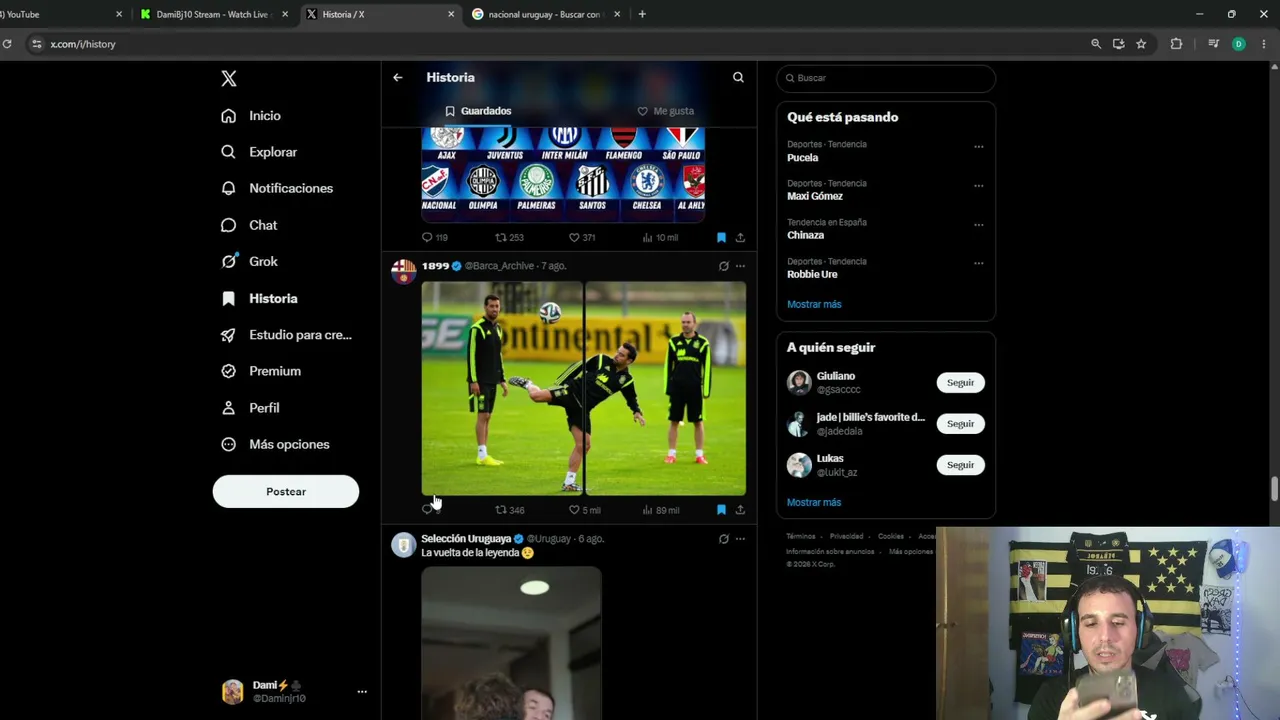
Task: Switch to nacional uruguay search tab
Action: [546, 14]
